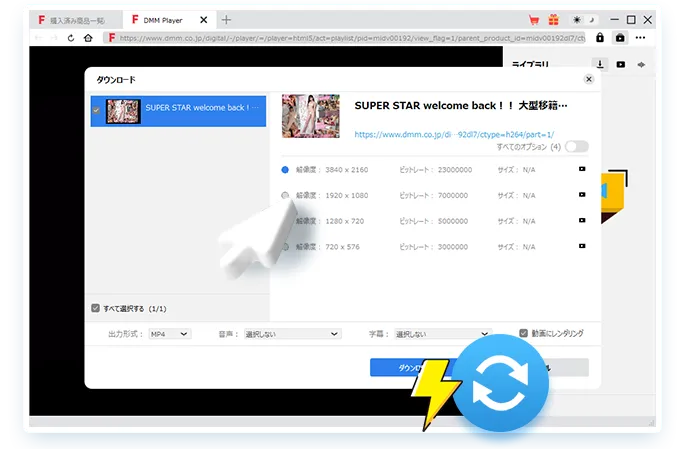Toggle 動画にレンダリング checkbox

tap(523, 333)
